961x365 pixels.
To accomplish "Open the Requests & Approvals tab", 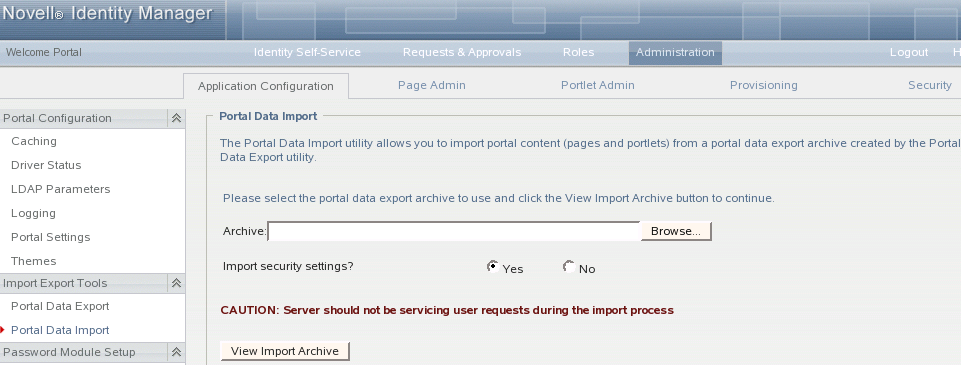I will (462, 53).
